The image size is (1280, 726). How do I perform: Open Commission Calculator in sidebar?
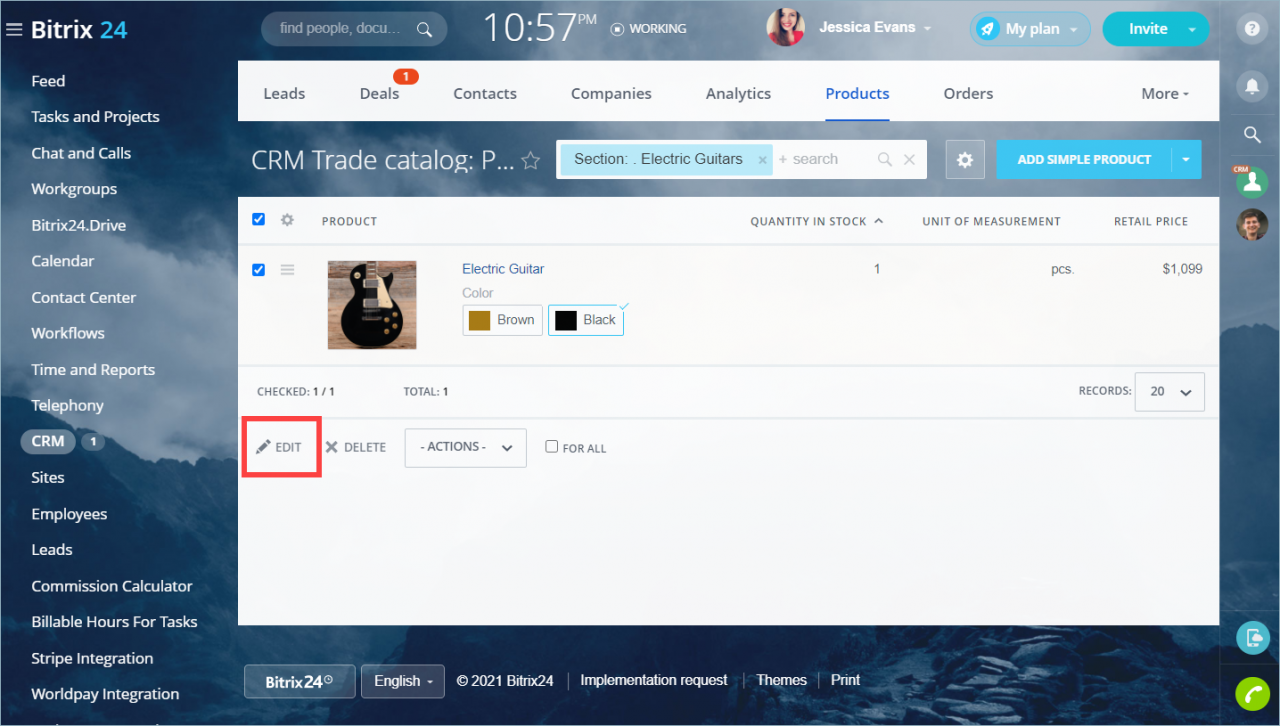point(112,586)
